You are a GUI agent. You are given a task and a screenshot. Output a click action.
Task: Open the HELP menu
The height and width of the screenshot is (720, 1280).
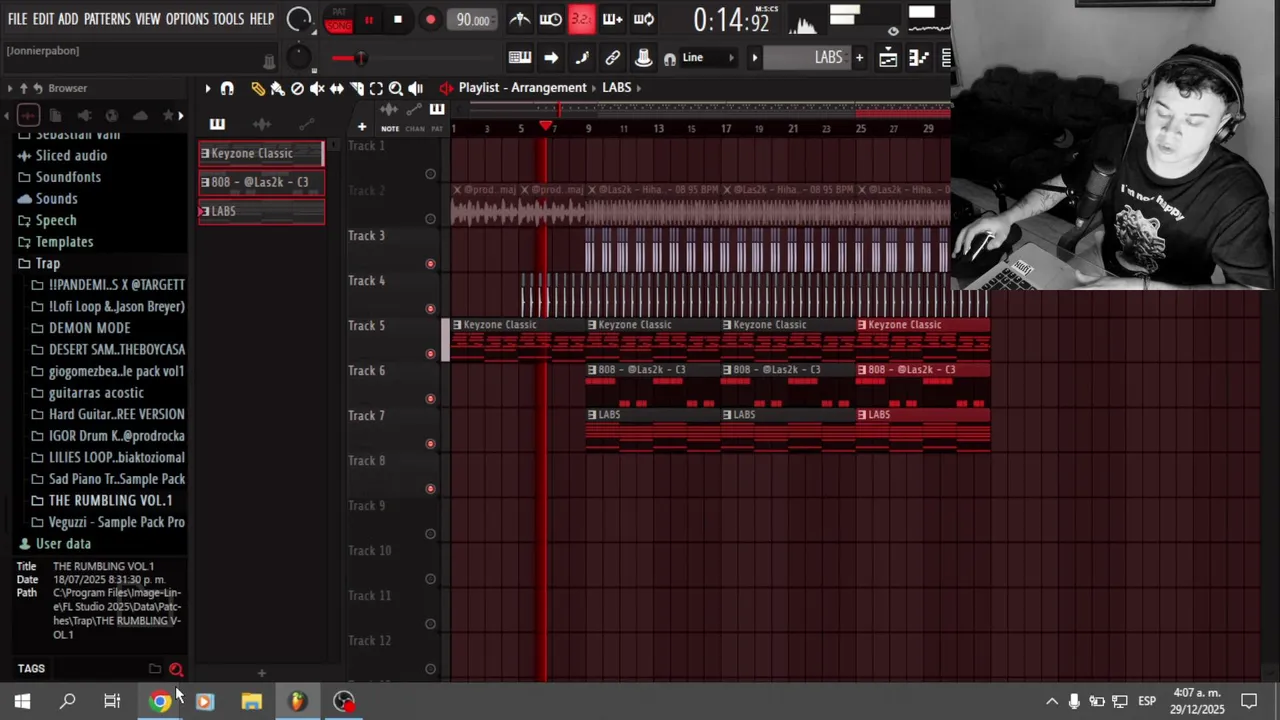click(262, 19)
